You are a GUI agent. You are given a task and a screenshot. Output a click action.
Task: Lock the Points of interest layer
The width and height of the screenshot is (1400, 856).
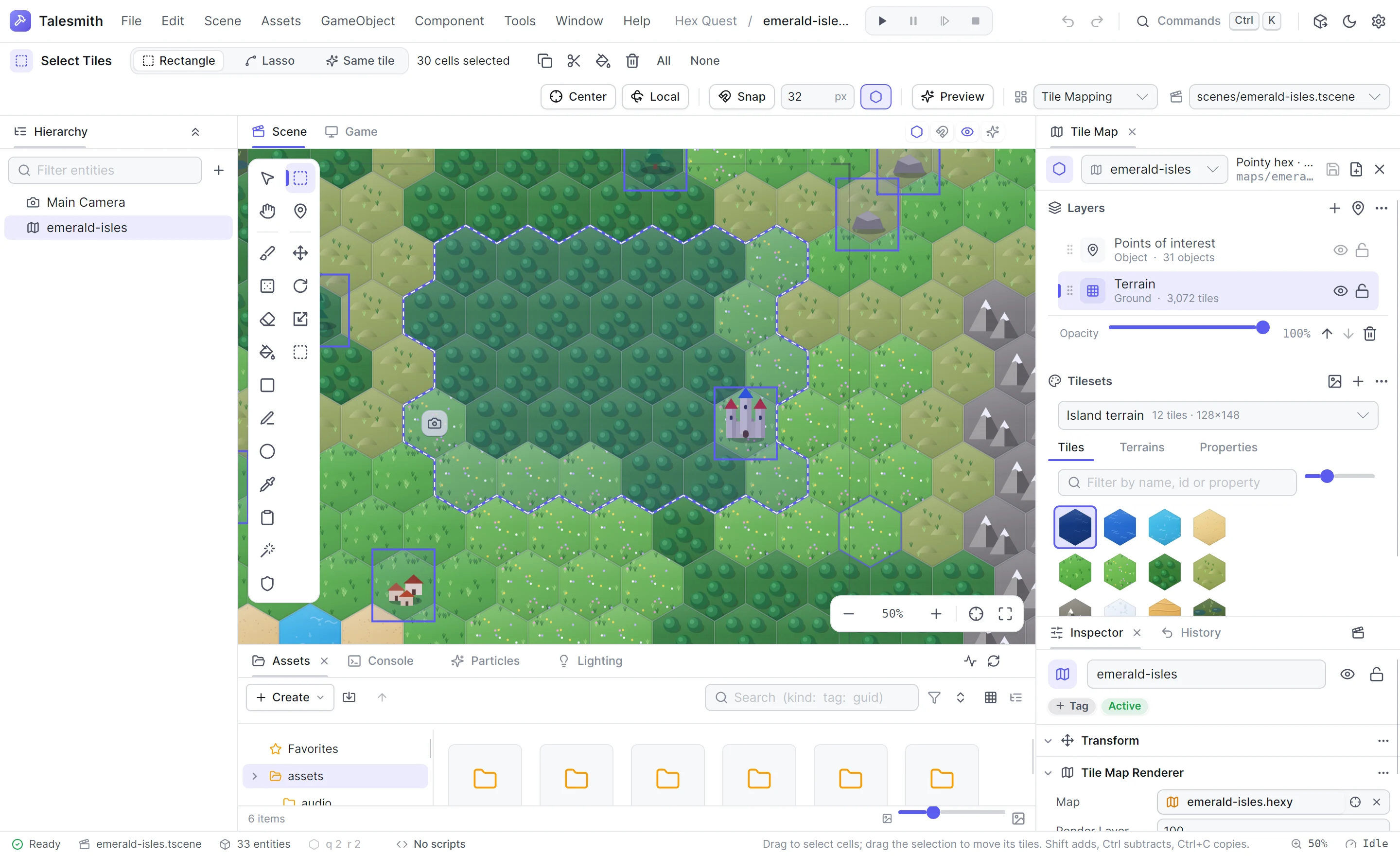[1362, 250]
